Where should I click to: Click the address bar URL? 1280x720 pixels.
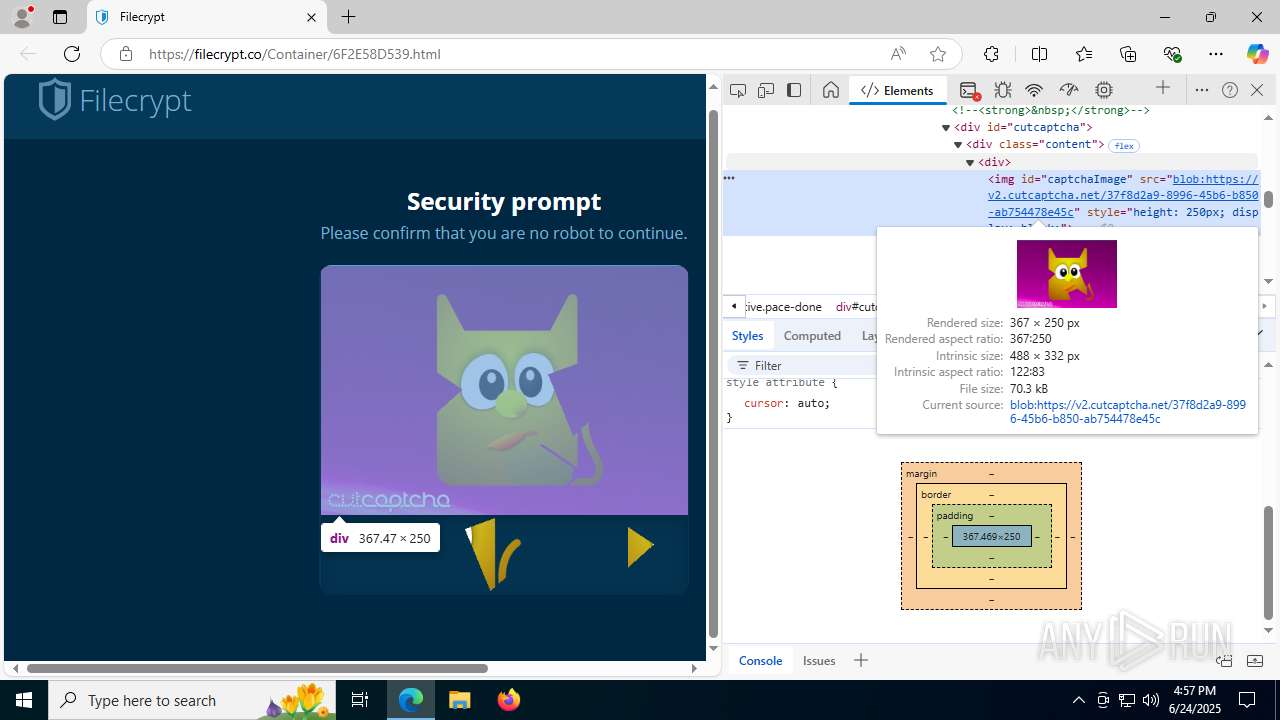[295, 54]
